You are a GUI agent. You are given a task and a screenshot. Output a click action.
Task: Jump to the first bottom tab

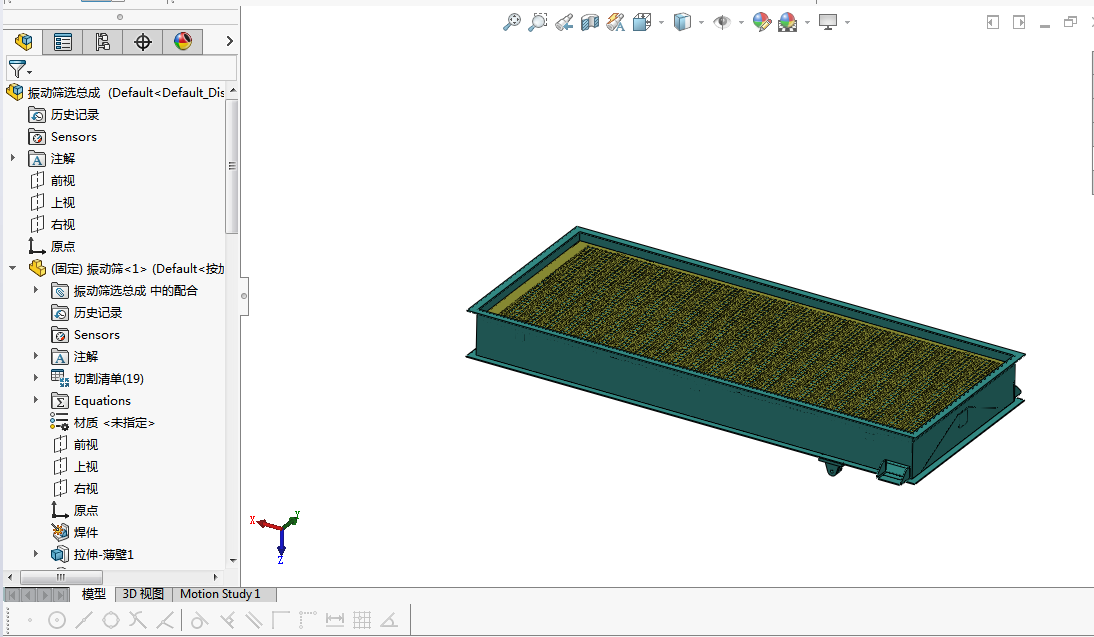tap(12, 595)
